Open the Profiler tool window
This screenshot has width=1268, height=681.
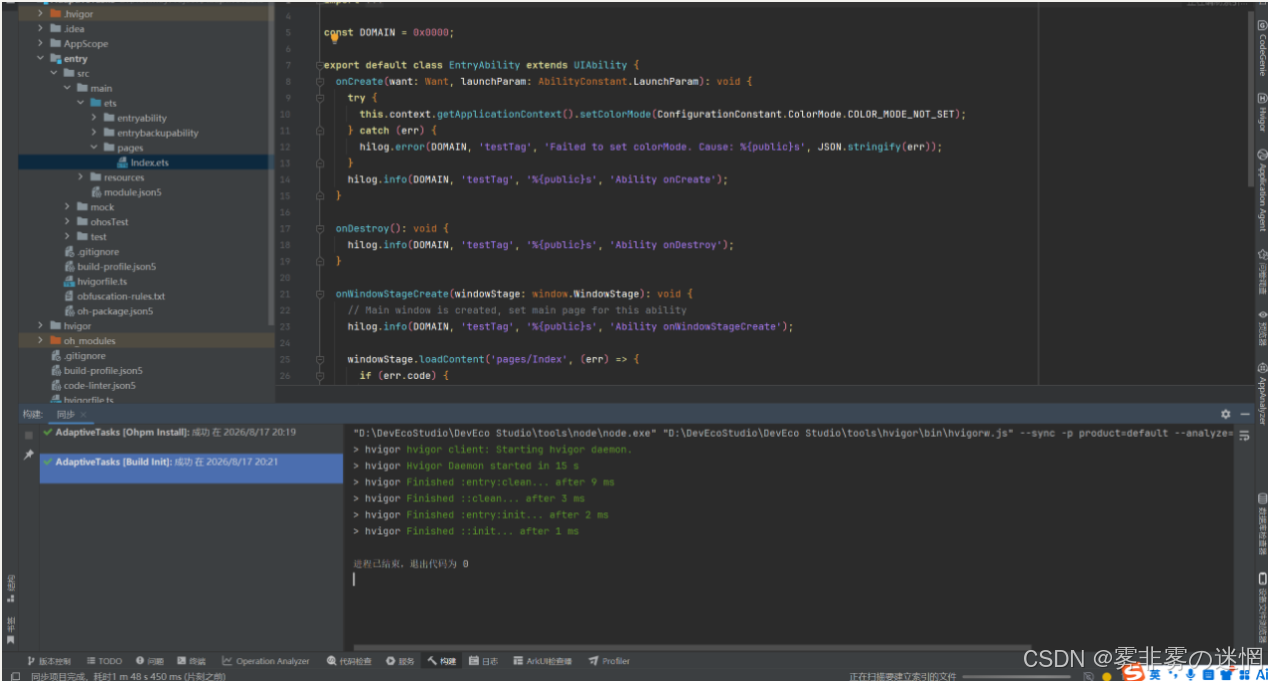tap(609, 661)
